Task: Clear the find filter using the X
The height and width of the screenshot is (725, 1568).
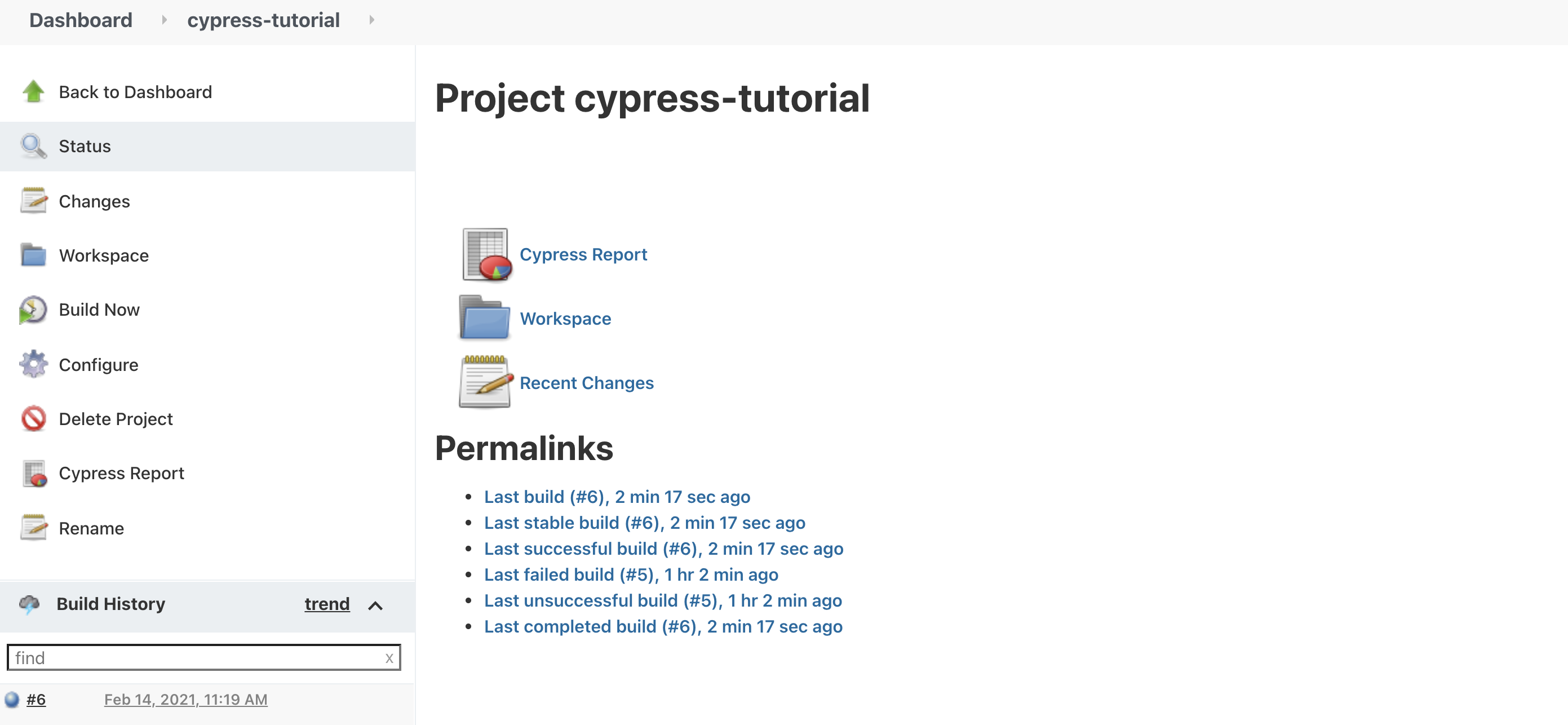Action: (389, 657)
